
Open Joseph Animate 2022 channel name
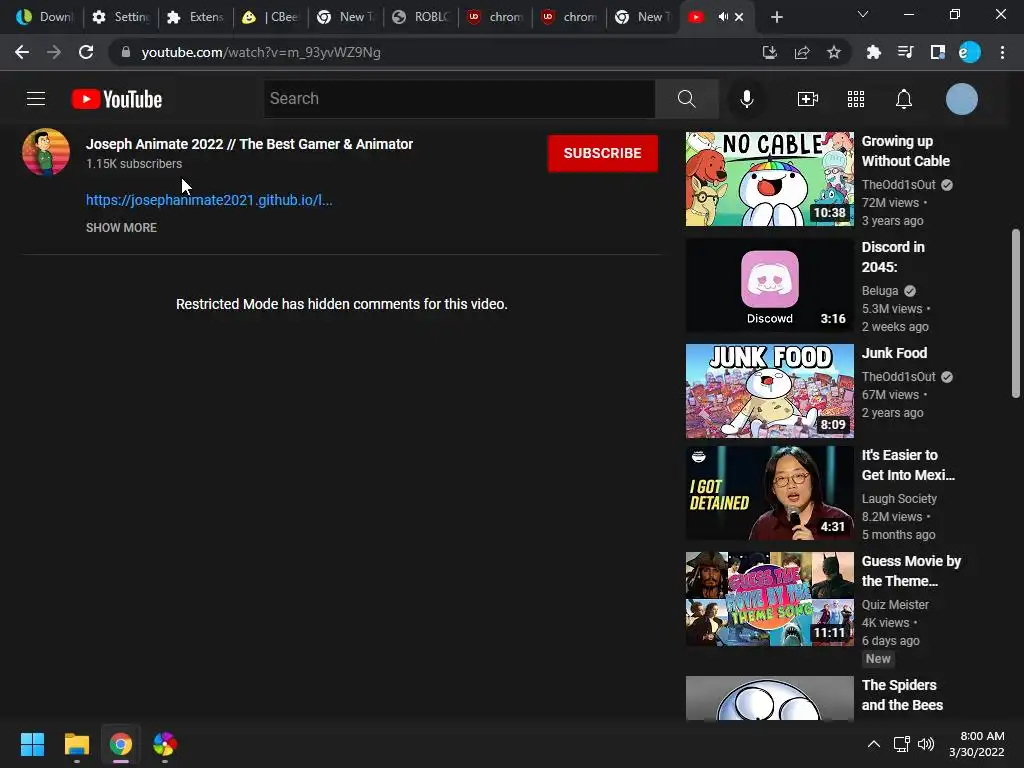[x=249, y=144]
